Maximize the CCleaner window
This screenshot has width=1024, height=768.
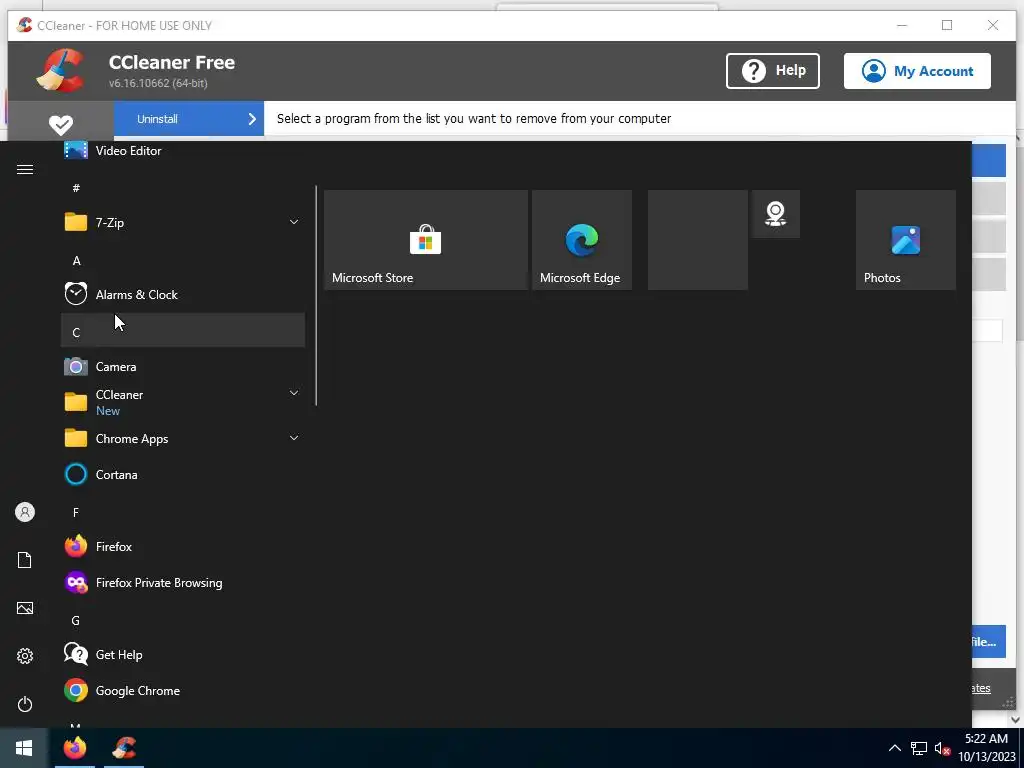coord(947,25)
